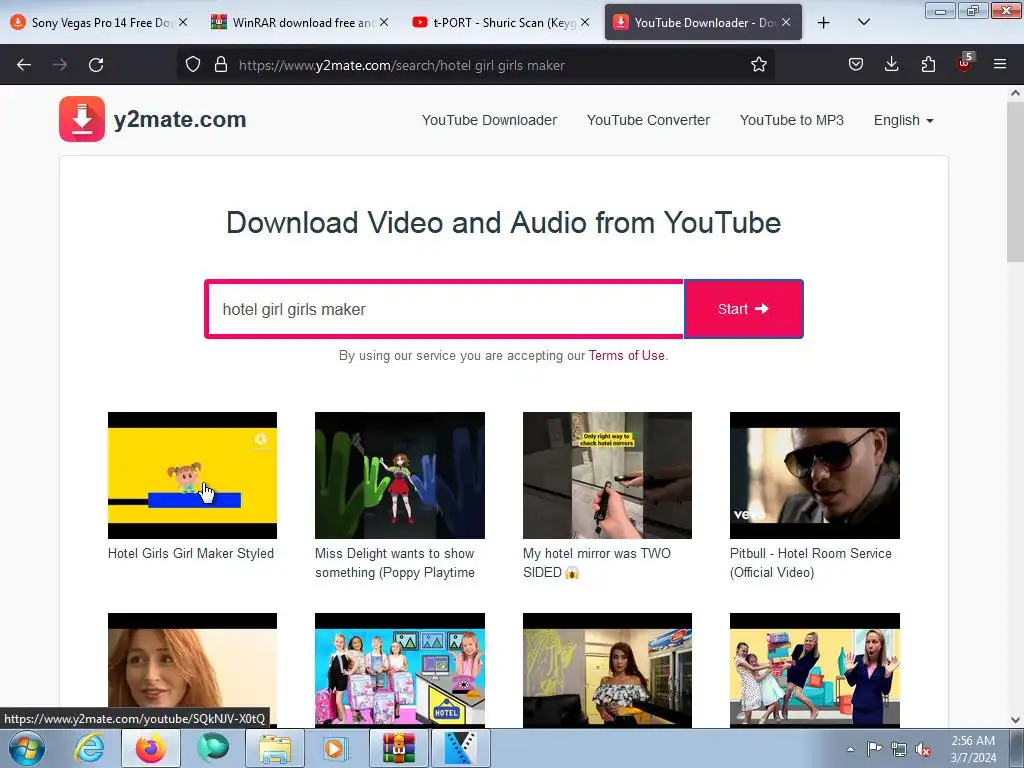The width and height of the screenshot is (1024, 768).
Task: Open the women dancing with toys thumbnail
Action: (814, 670)
